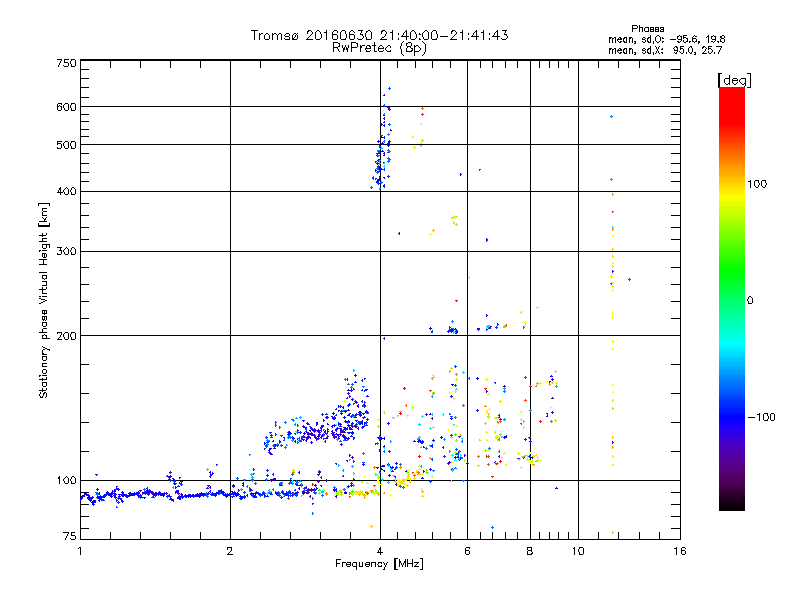Click the frequency axis label "8"
This screenshot has width=800, height=600.
530,551
